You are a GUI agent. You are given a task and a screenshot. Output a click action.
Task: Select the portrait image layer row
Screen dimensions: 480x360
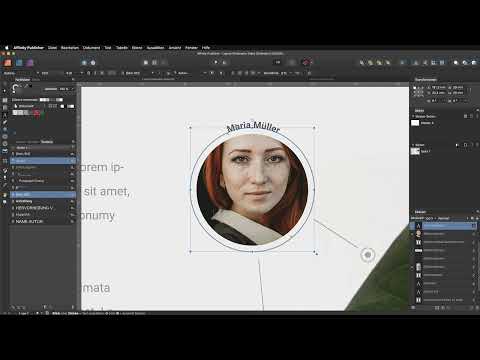pos(443,234)
